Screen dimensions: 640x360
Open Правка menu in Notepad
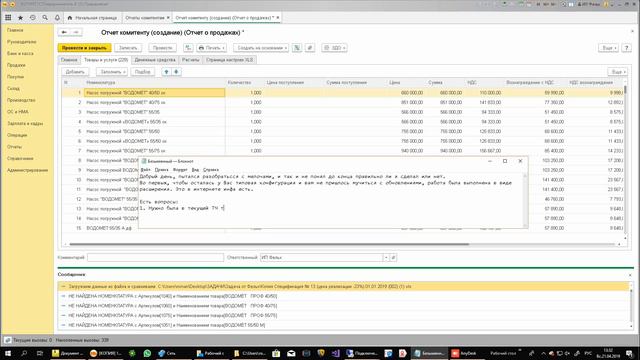(161, 169)
